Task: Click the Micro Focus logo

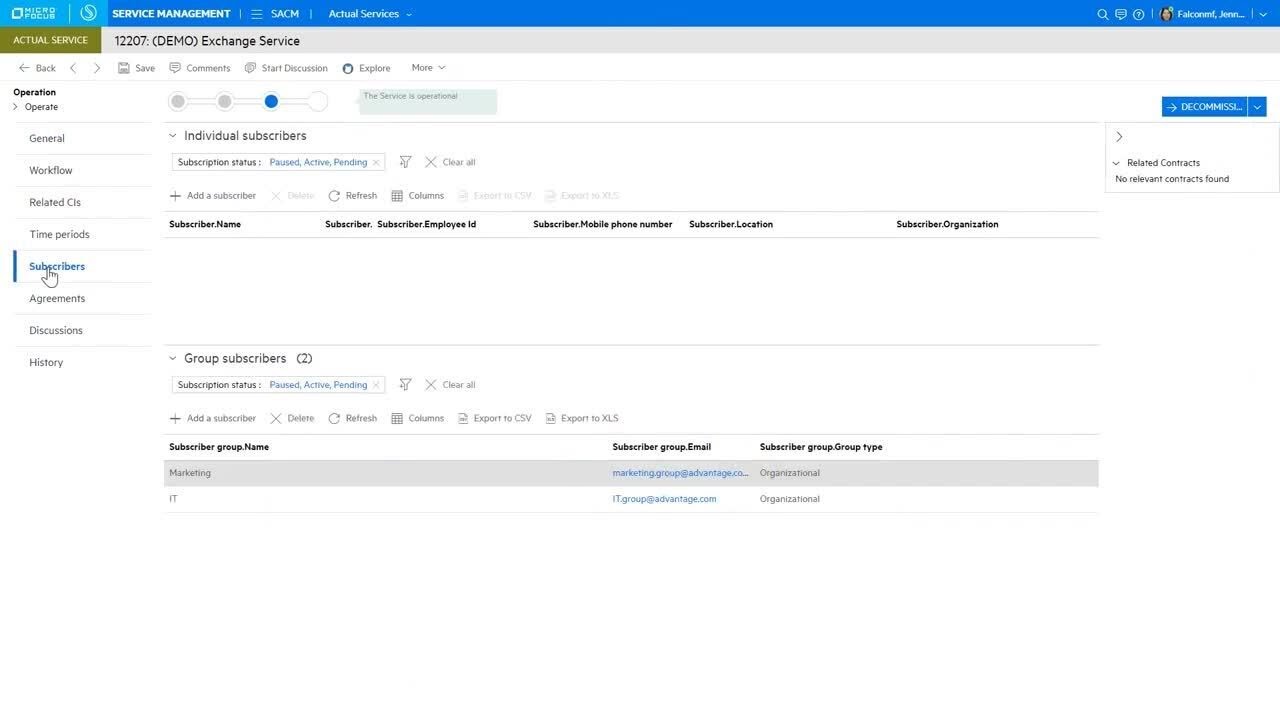Action: coord(33,13)
